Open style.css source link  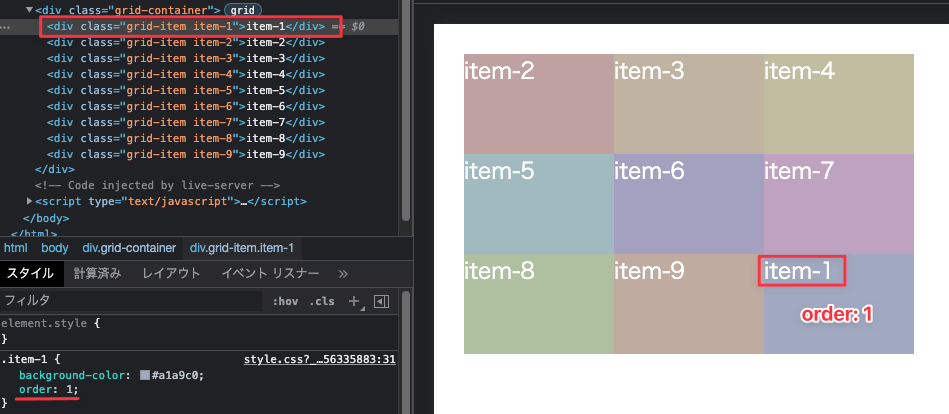320,360
